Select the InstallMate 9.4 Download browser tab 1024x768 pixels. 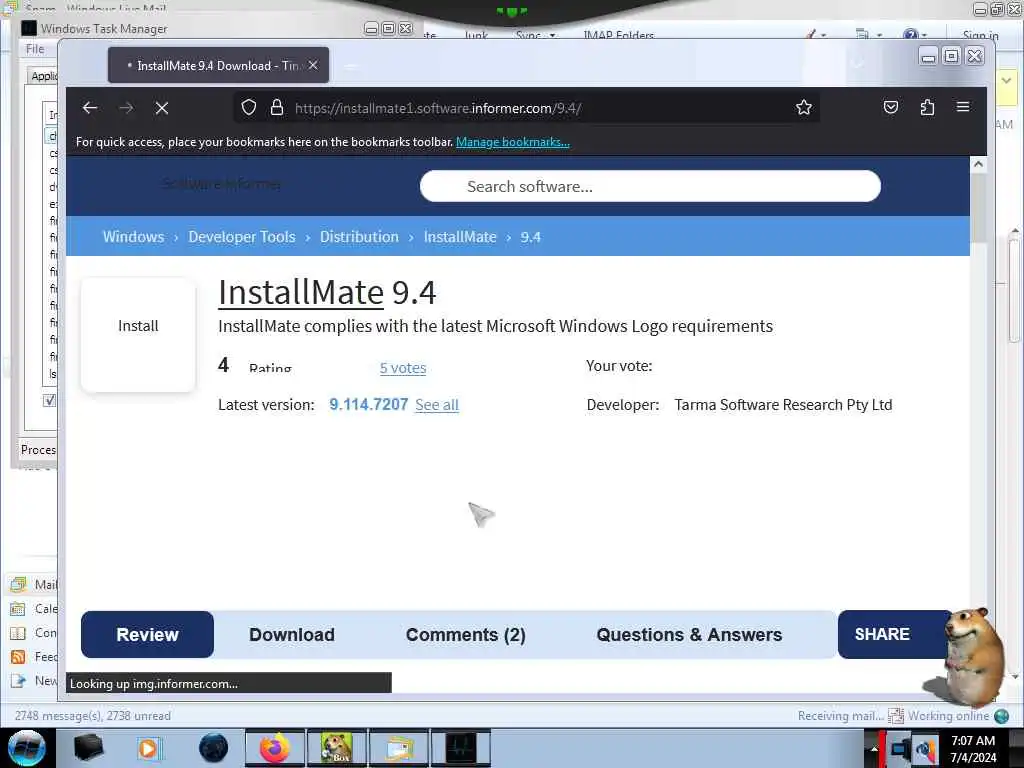tap(218, 65)
